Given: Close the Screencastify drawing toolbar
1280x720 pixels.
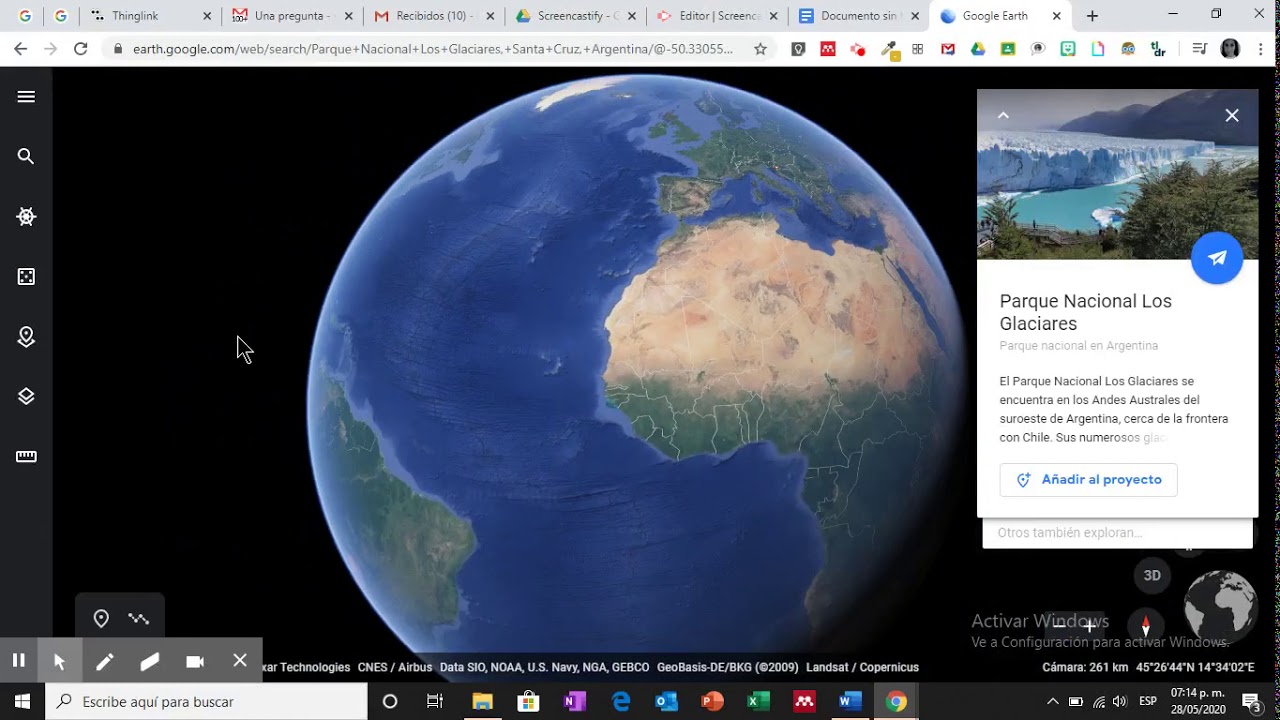Looking at the screenshot, I should click(x=240, y=660).
